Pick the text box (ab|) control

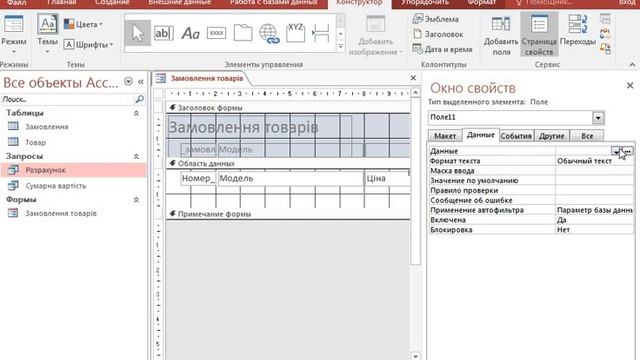pyautogui.click(x=164, y=33)
